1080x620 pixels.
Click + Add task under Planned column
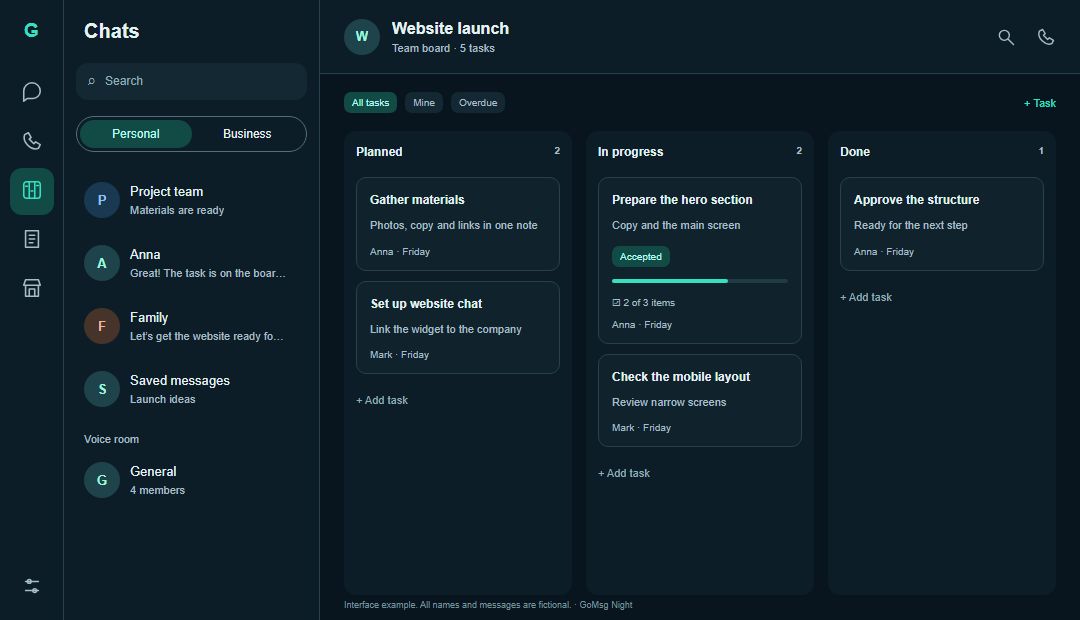tap(382, 400)
